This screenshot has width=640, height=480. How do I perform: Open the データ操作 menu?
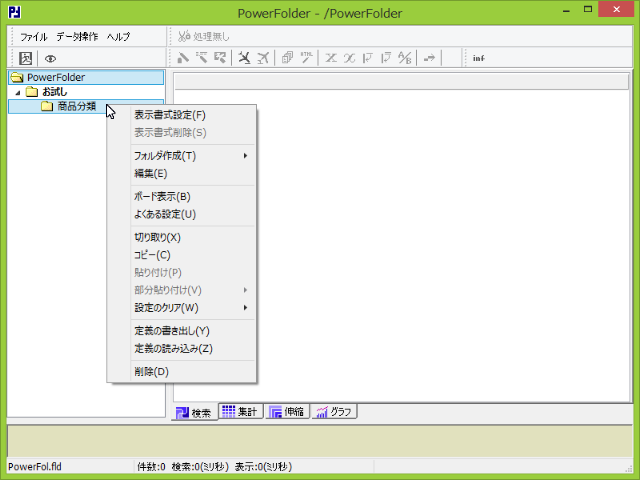(x=77, y=37)
